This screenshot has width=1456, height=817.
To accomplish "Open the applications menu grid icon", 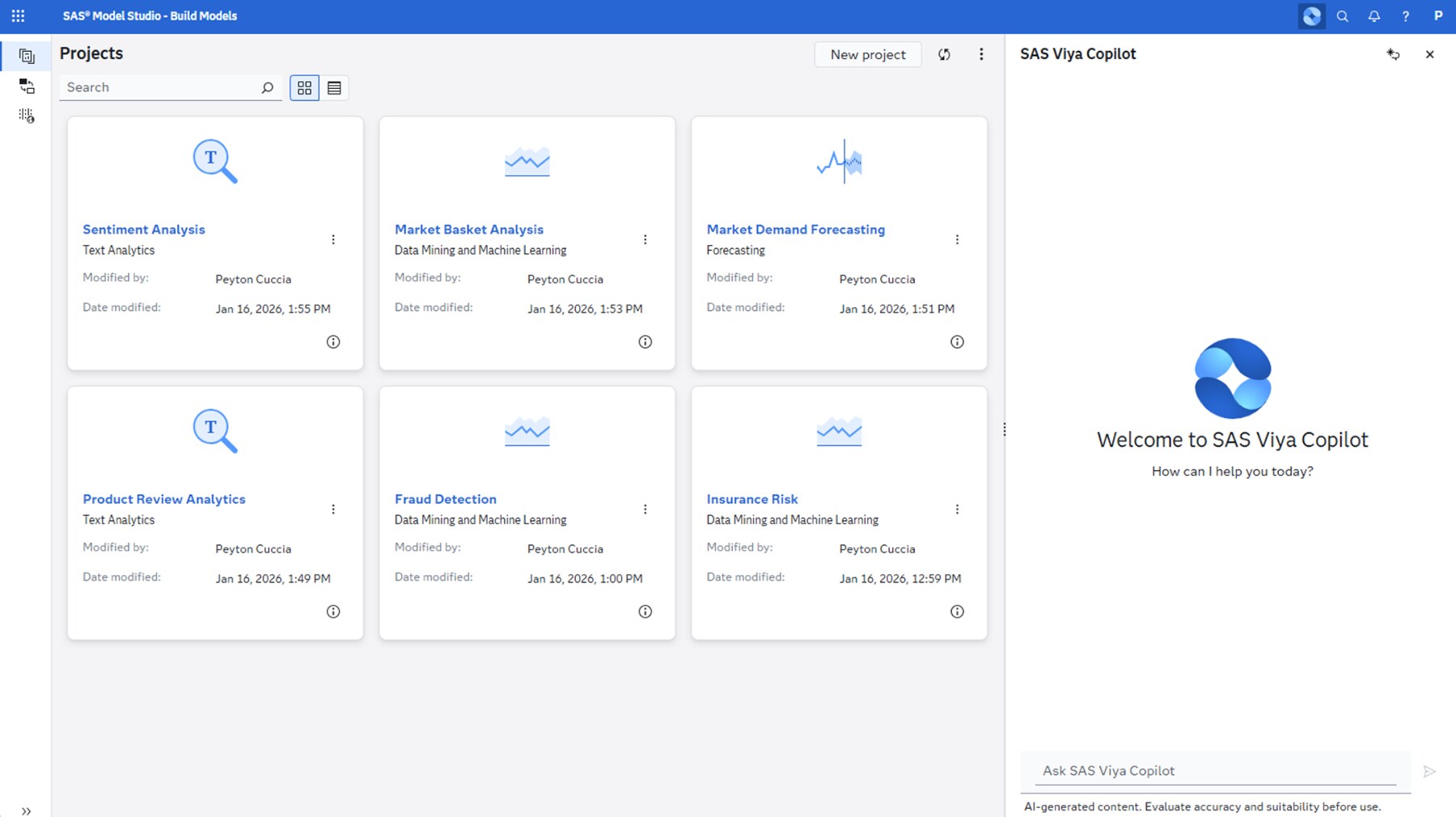I will pos(18,16).
